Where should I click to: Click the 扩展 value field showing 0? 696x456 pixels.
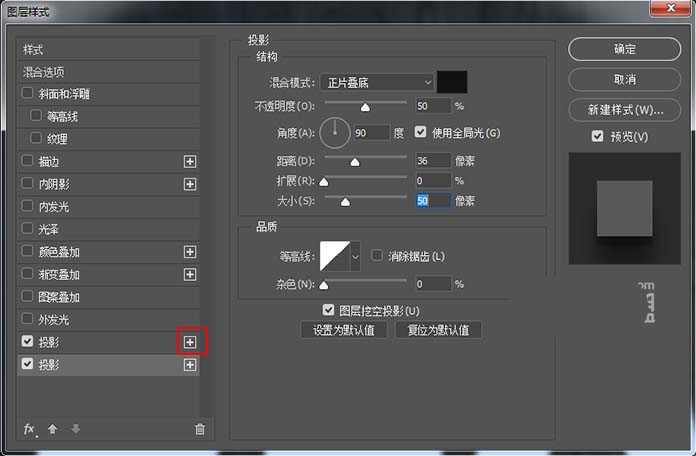click(x=433, y=180)
